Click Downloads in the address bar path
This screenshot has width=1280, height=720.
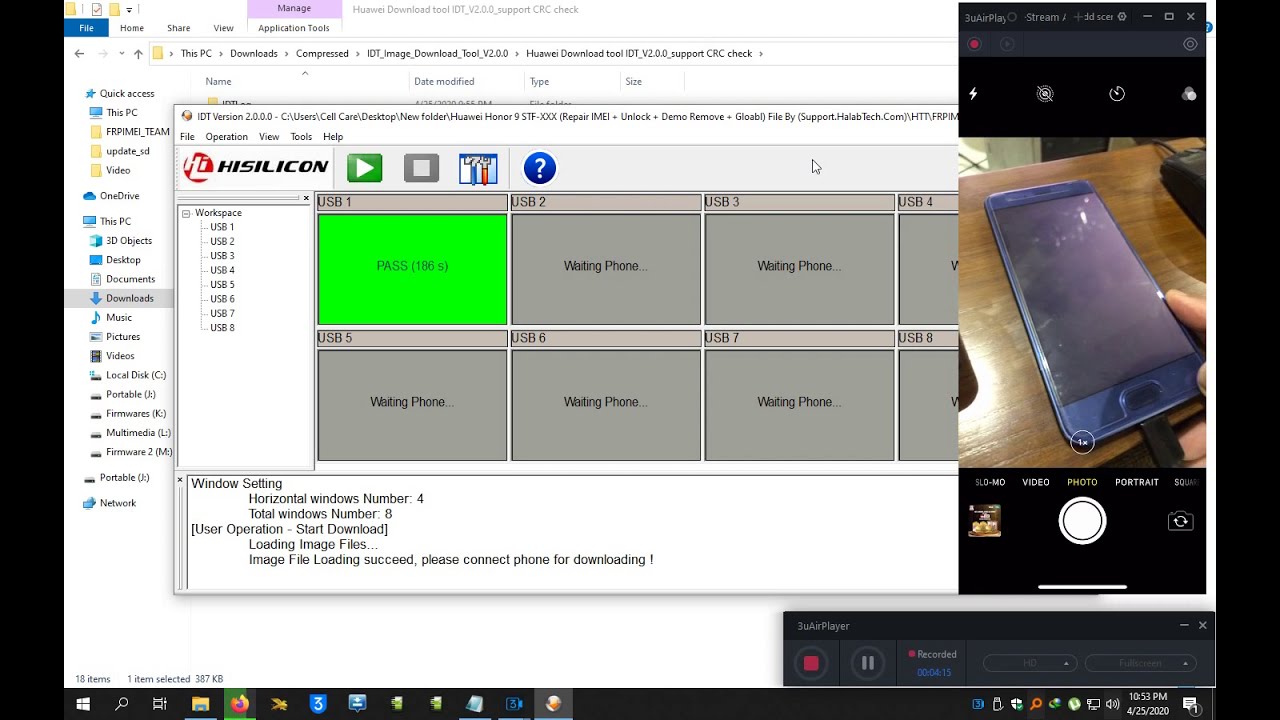254,54
